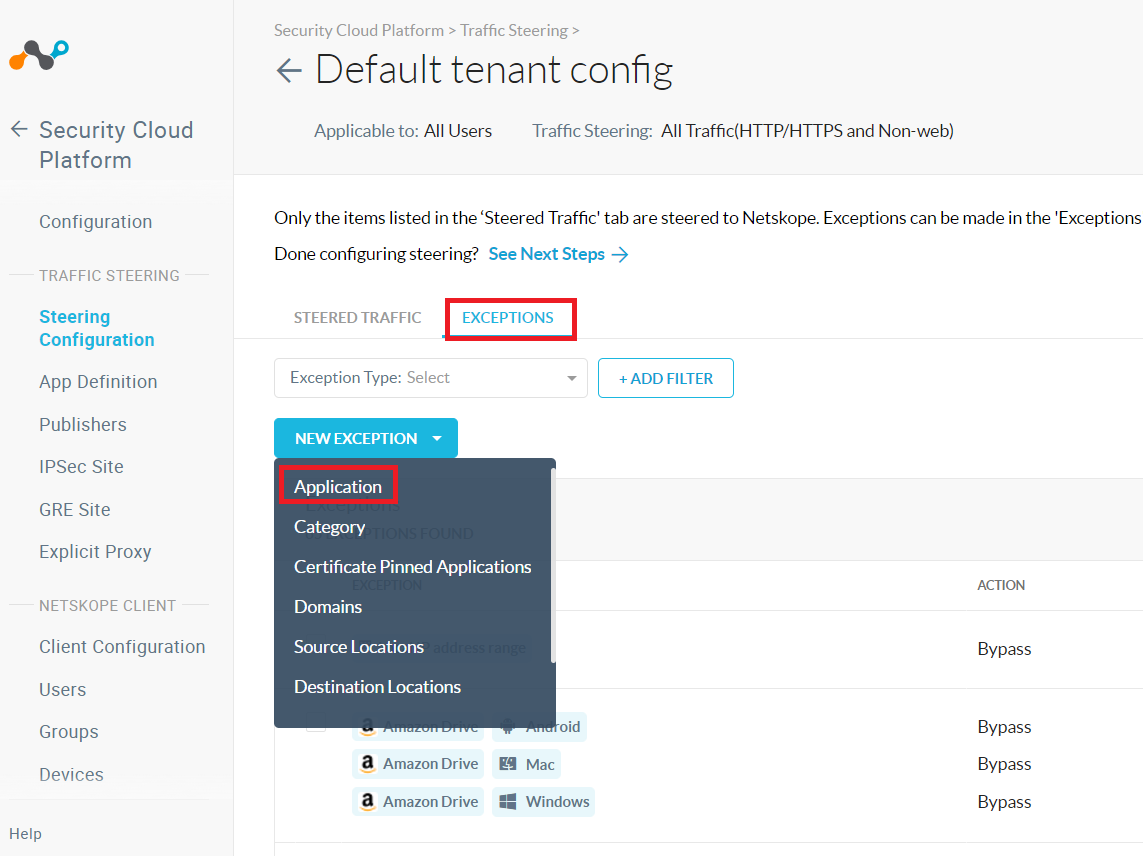Click the Windows platform icon

pyautogui.click(x=508, y=802)
